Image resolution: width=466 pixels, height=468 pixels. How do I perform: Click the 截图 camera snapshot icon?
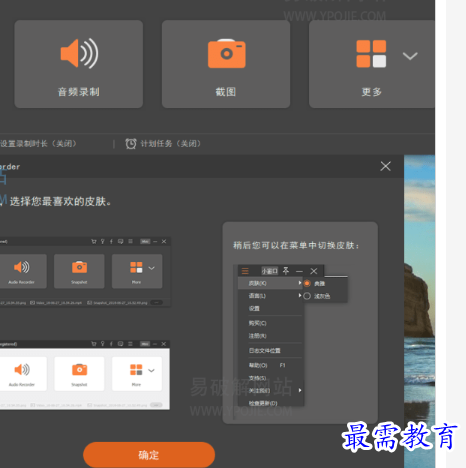227,54
